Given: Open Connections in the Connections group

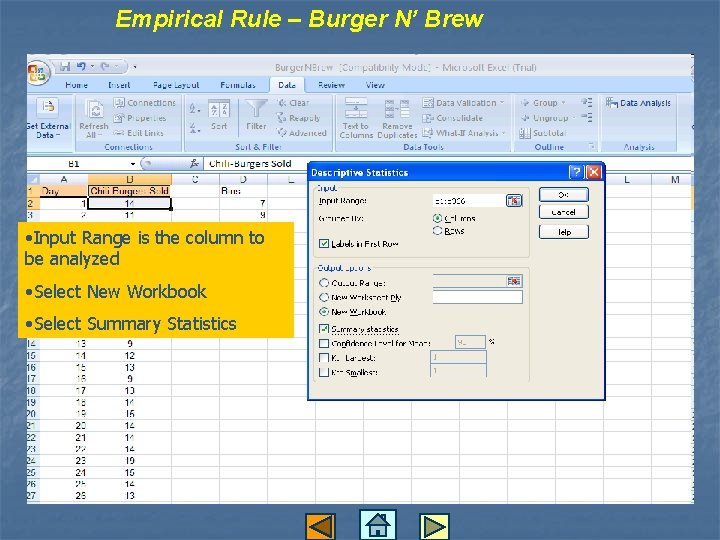Looking at the screenshot, I should pyautogui.click(x=145, y=103).
